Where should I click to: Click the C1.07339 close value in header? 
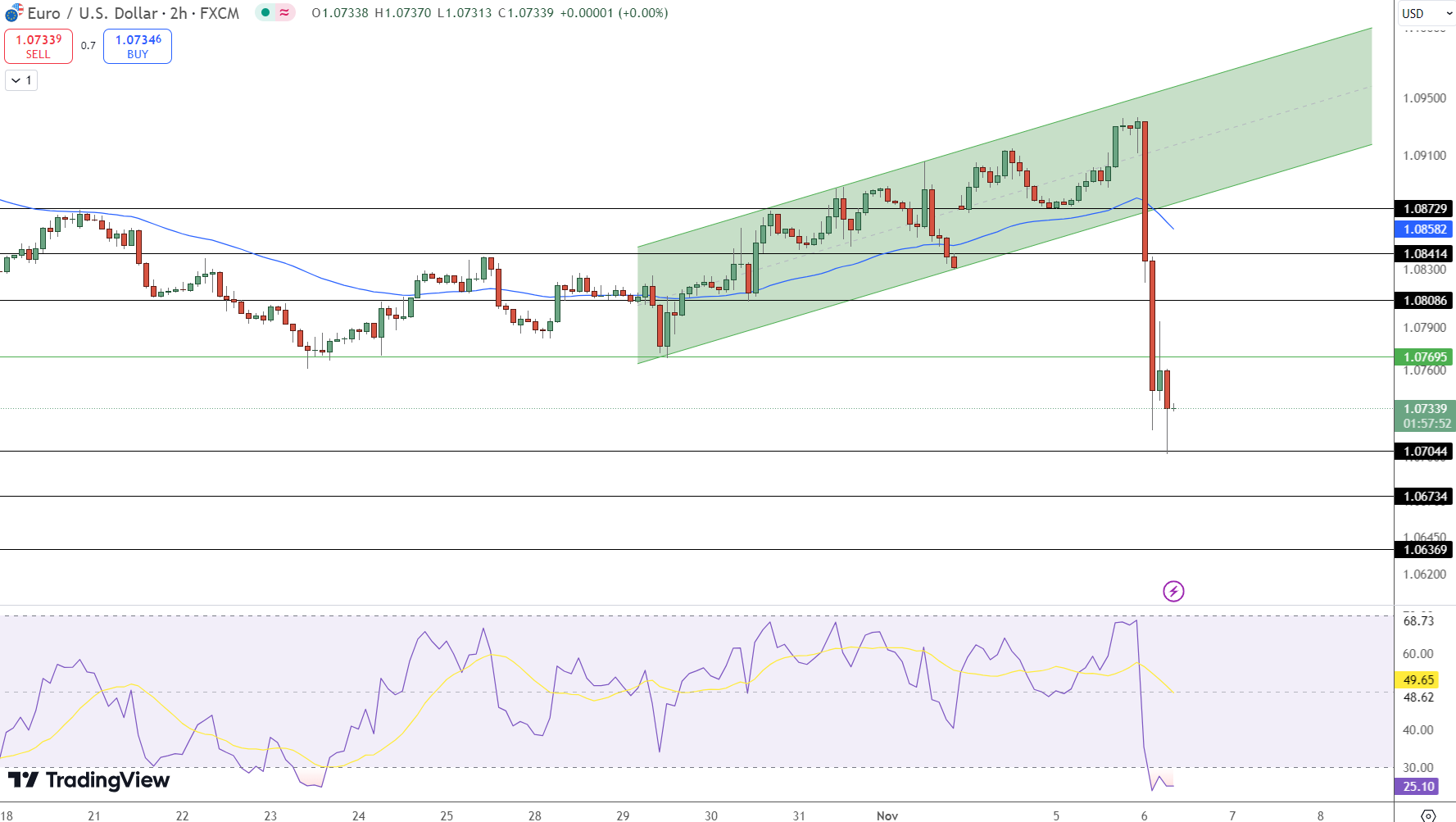tap(525, 13)
